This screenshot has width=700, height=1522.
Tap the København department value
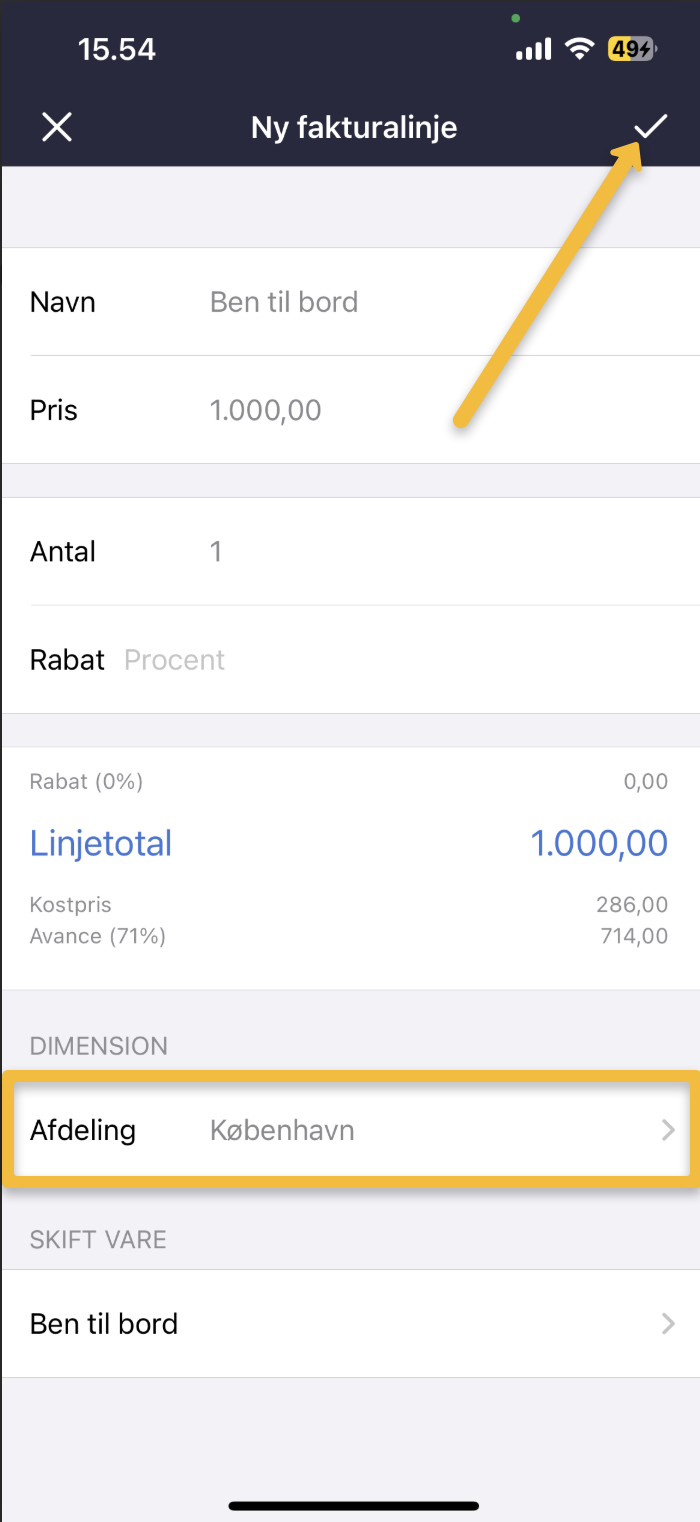282,1131
